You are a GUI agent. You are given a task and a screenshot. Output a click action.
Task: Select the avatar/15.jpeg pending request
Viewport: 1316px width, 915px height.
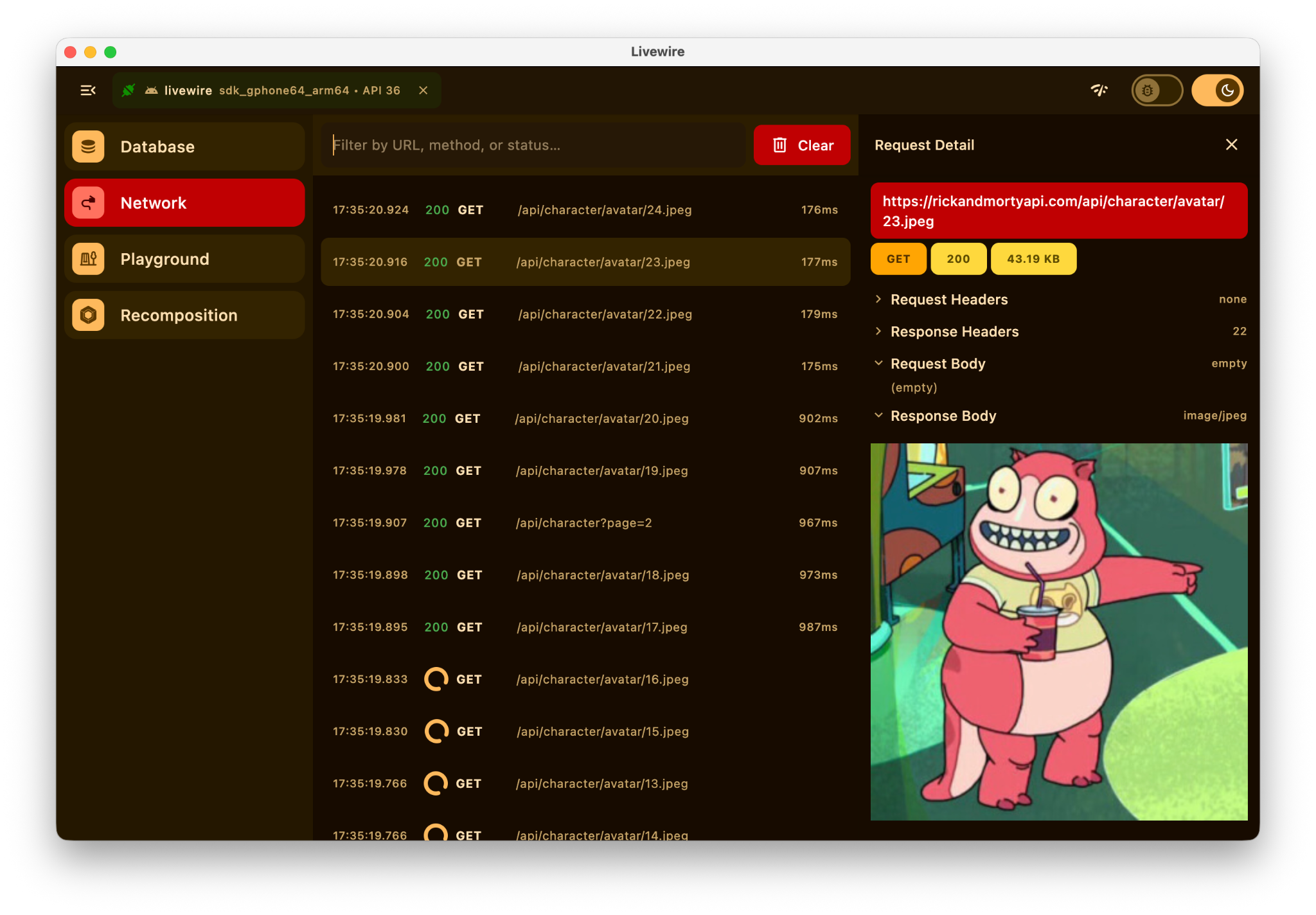(585, 731)
